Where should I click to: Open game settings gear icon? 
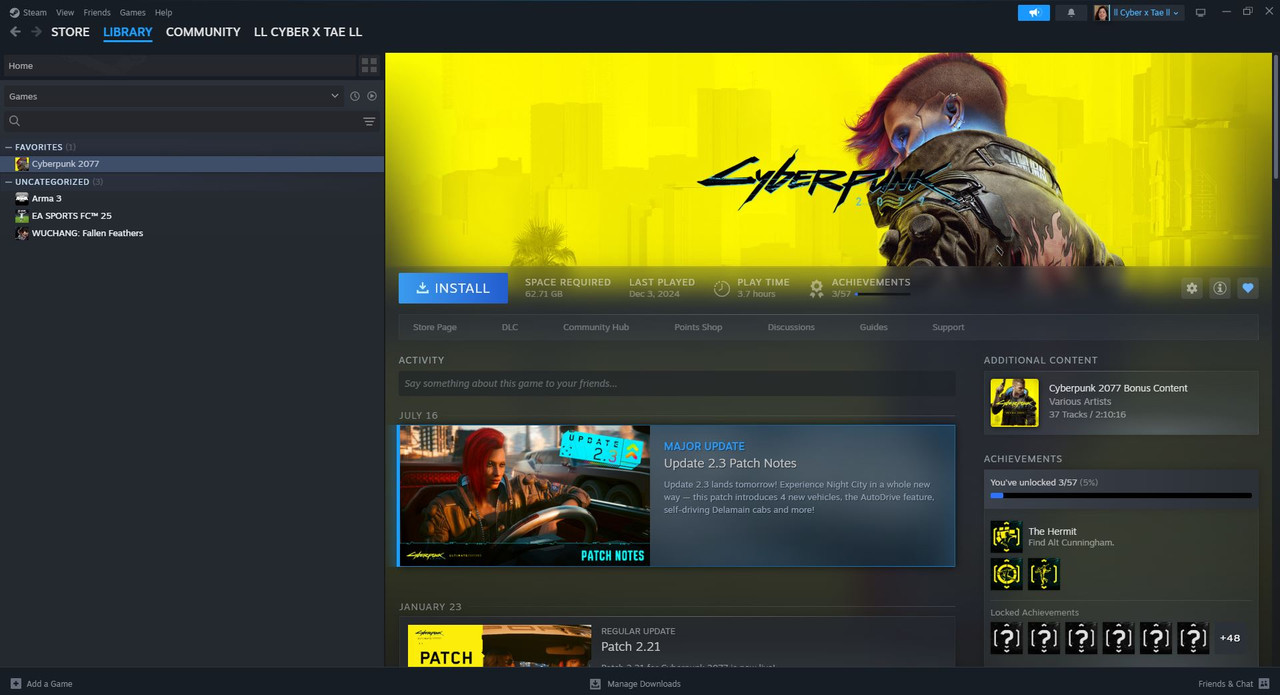1191,288
